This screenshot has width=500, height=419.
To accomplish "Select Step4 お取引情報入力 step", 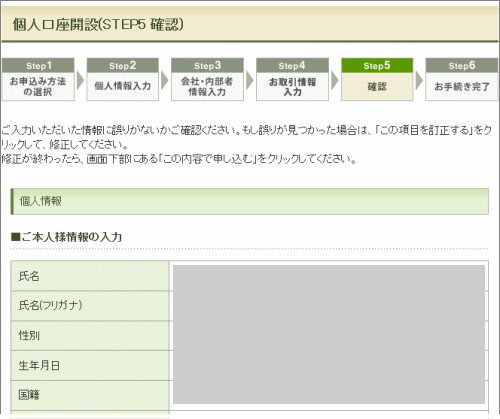I will (292, 79).
